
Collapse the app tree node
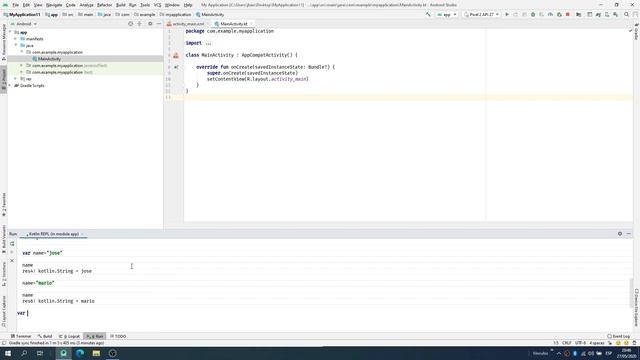(x=10, y=32)
